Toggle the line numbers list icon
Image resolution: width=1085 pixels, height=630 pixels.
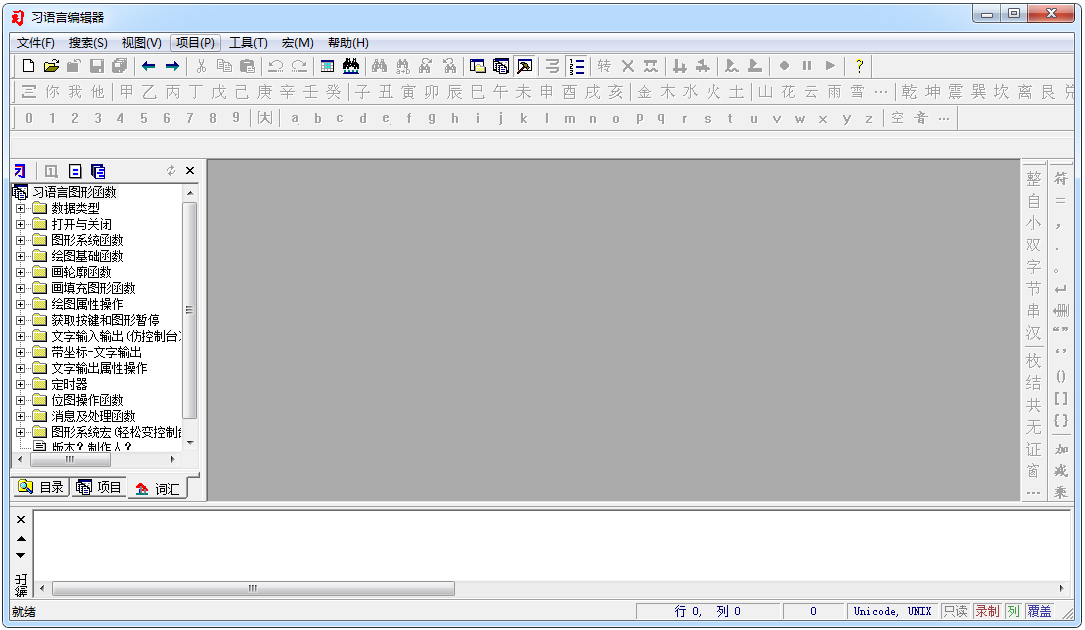coord(576,66)
